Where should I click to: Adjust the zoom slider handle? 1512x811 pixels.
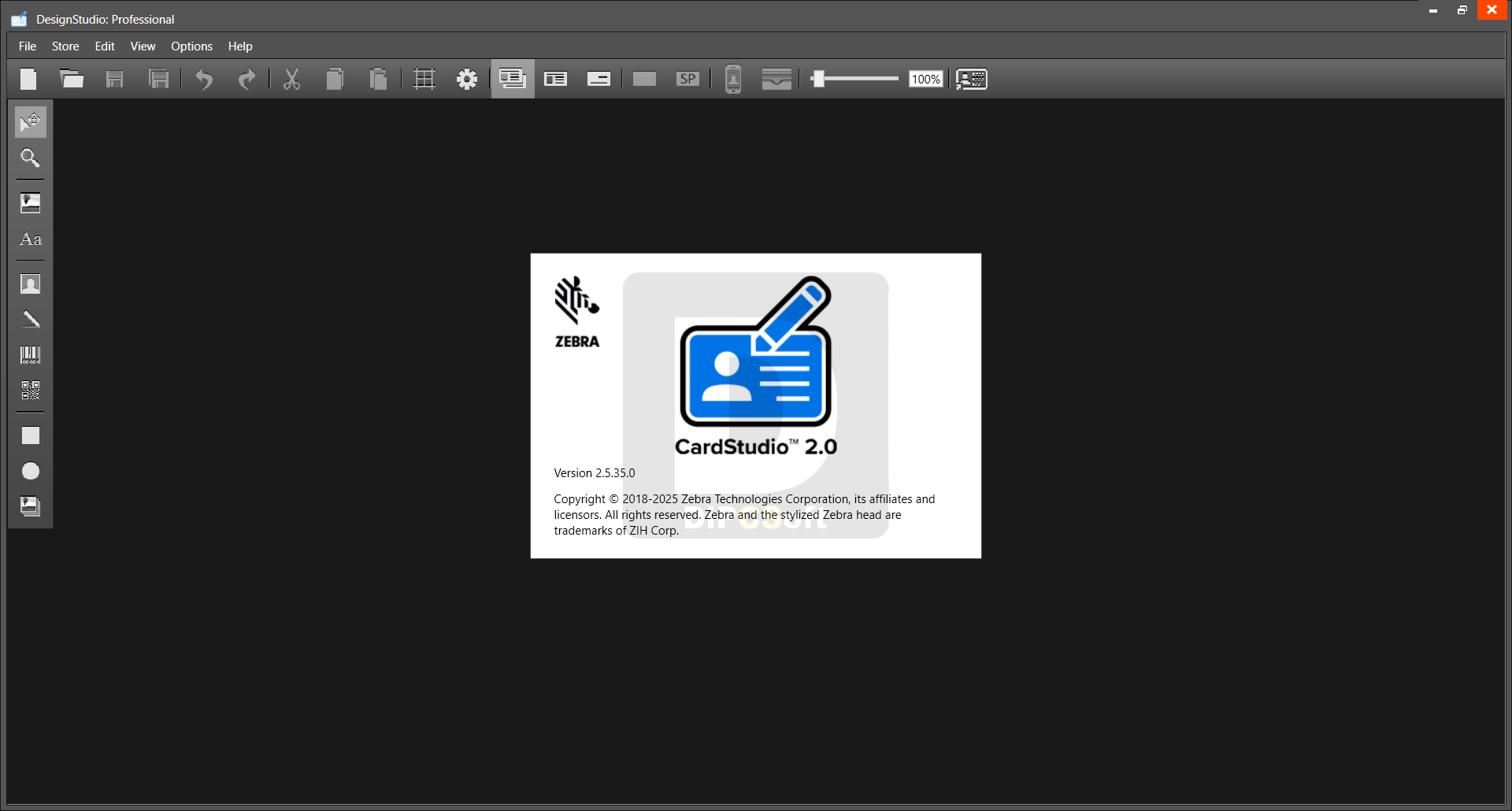pos(818,79)
